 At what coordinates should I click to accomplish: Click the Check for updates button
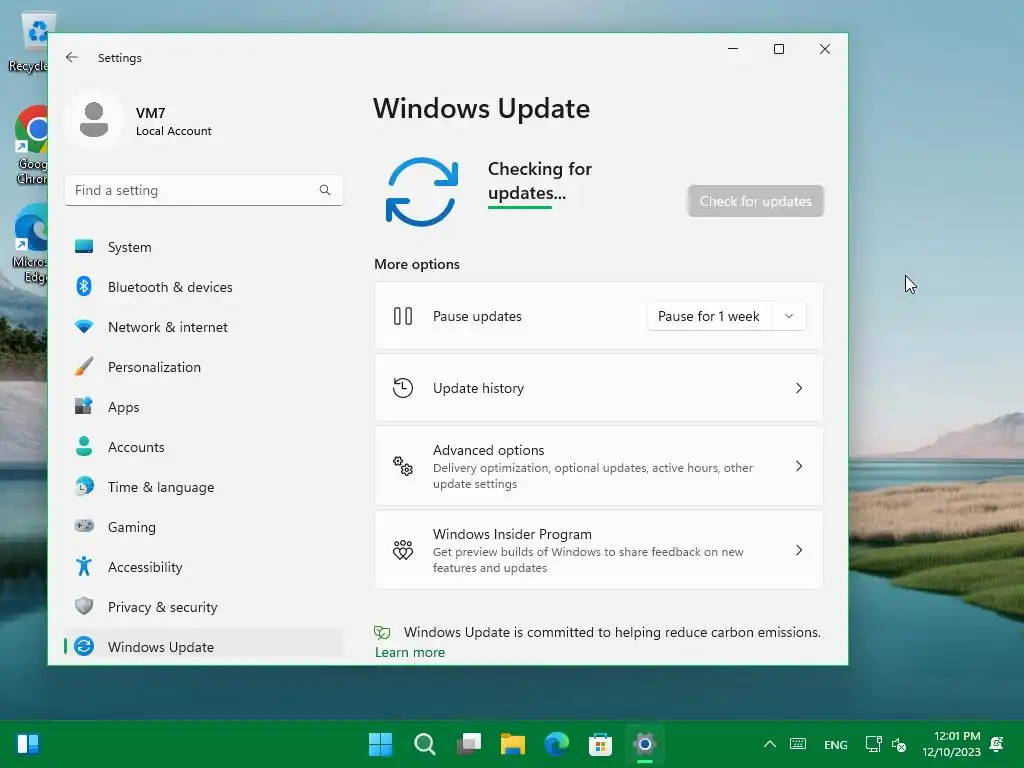pos(756,201)
